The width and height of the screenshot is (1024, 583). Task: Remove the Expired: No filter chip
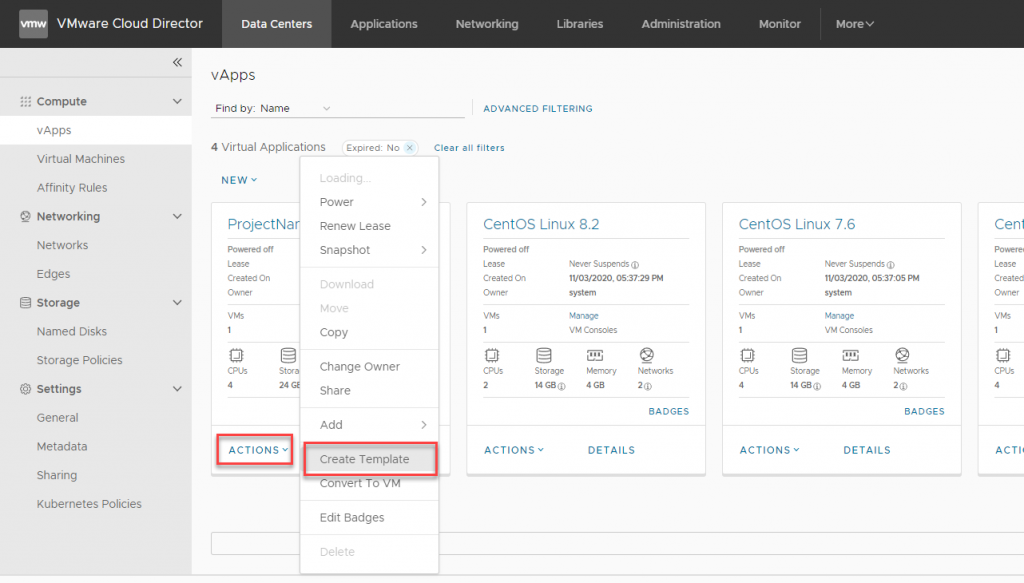tap(409, 148)
